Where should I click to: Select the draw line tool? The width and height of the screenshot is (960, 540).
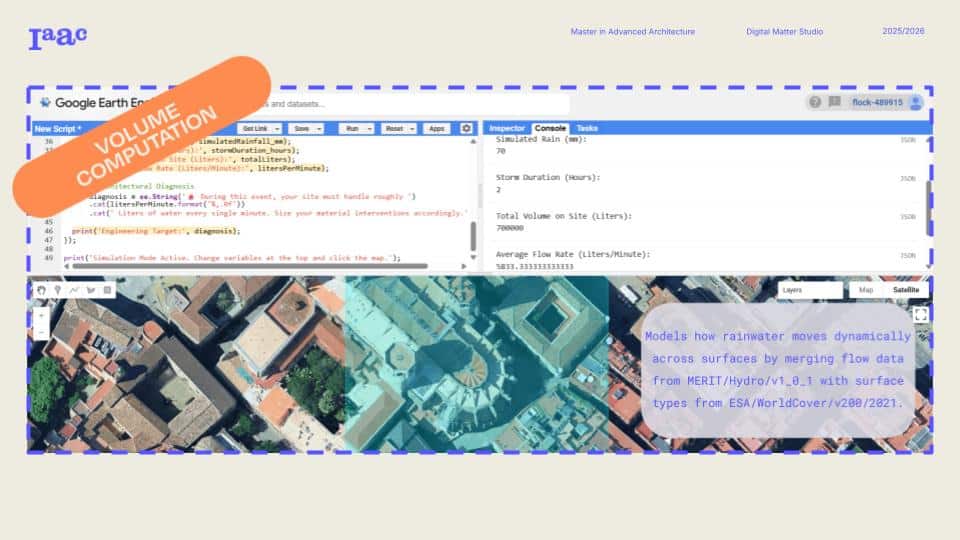pos(75,290)
